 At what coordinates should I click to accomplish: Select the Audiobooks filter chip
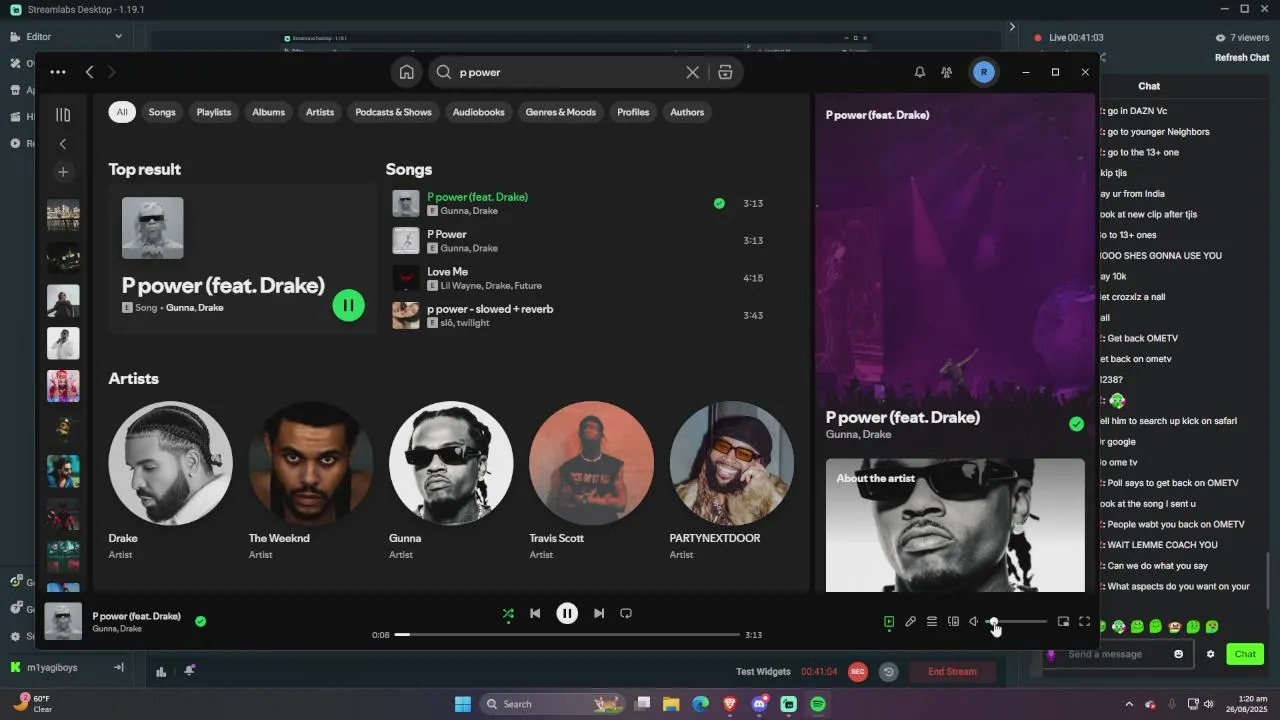(478, 112)
